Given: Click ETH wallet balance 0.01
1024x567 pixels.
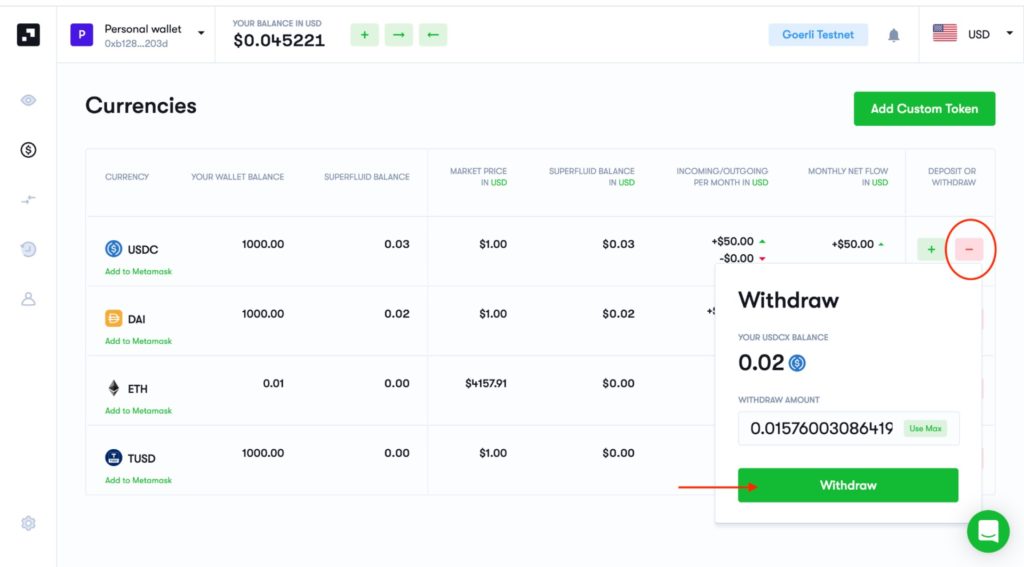Looking at the screenshot, I should coord(273,383).
